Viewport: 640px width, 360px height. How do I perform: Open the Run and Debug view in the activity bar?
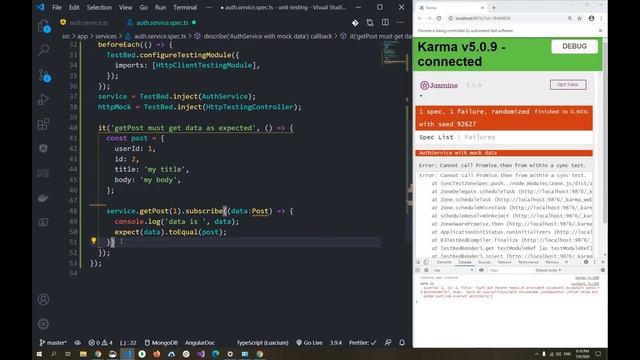coord(43,99)
